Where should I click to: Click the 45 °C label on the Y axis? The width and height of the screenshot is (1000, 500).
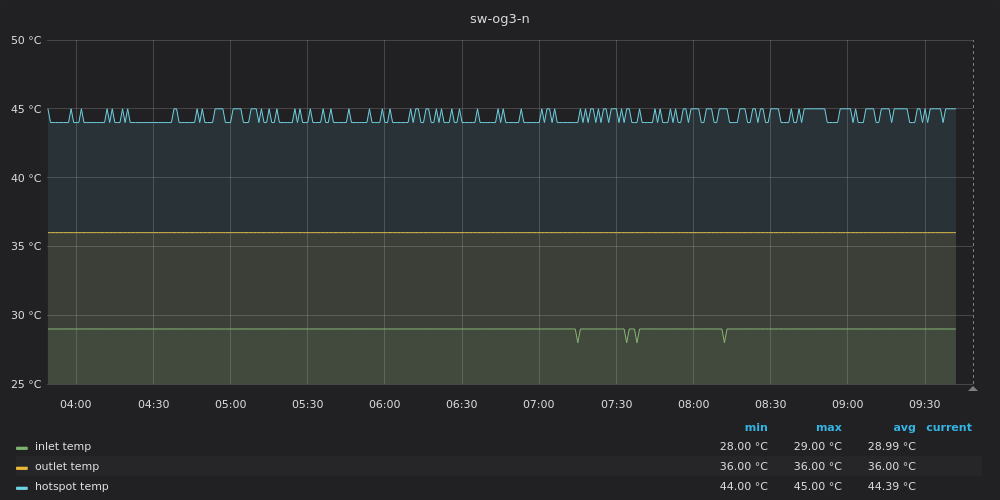[26, 109]
